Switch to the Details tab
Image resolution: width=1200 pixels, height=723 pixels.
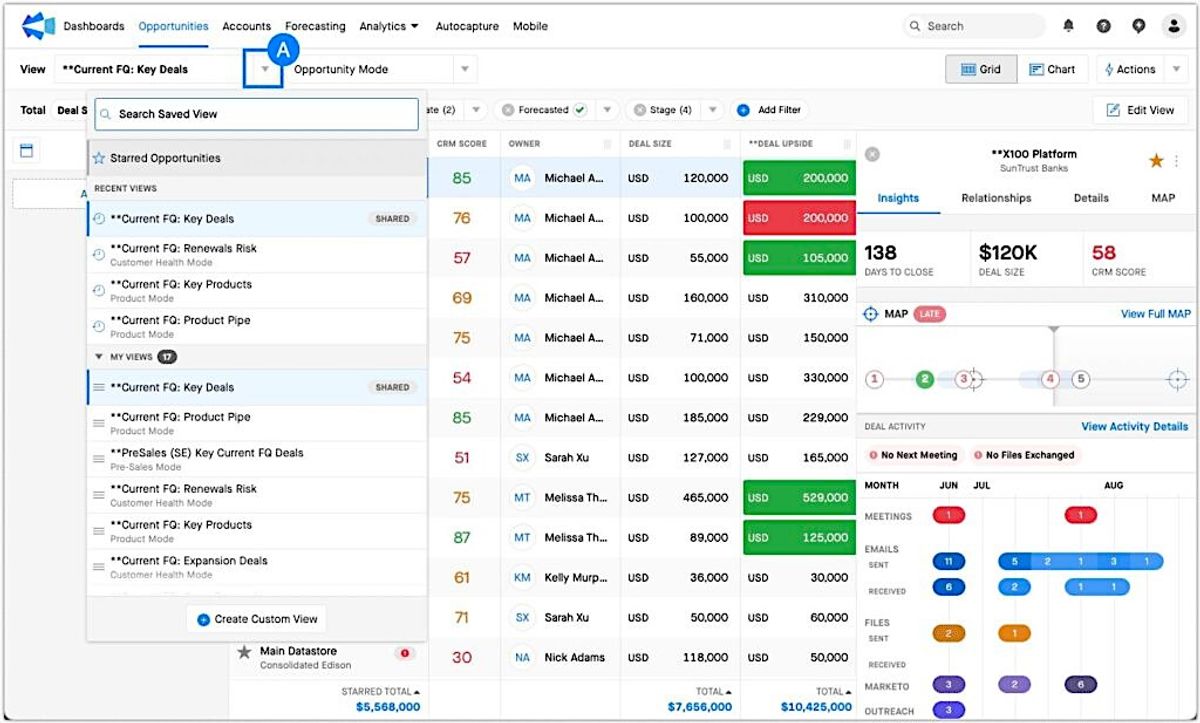(1091, 198)
